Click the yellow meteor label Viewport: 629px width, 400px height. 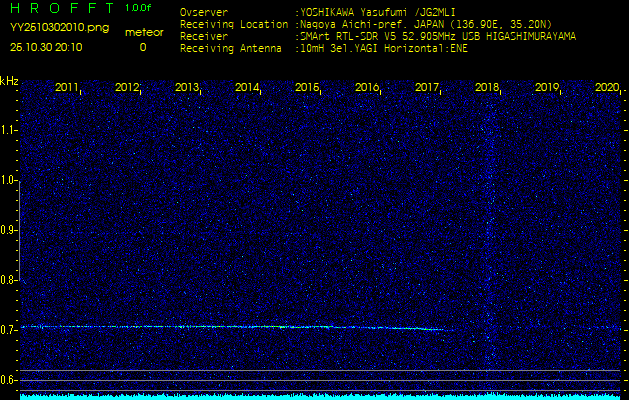143,32
